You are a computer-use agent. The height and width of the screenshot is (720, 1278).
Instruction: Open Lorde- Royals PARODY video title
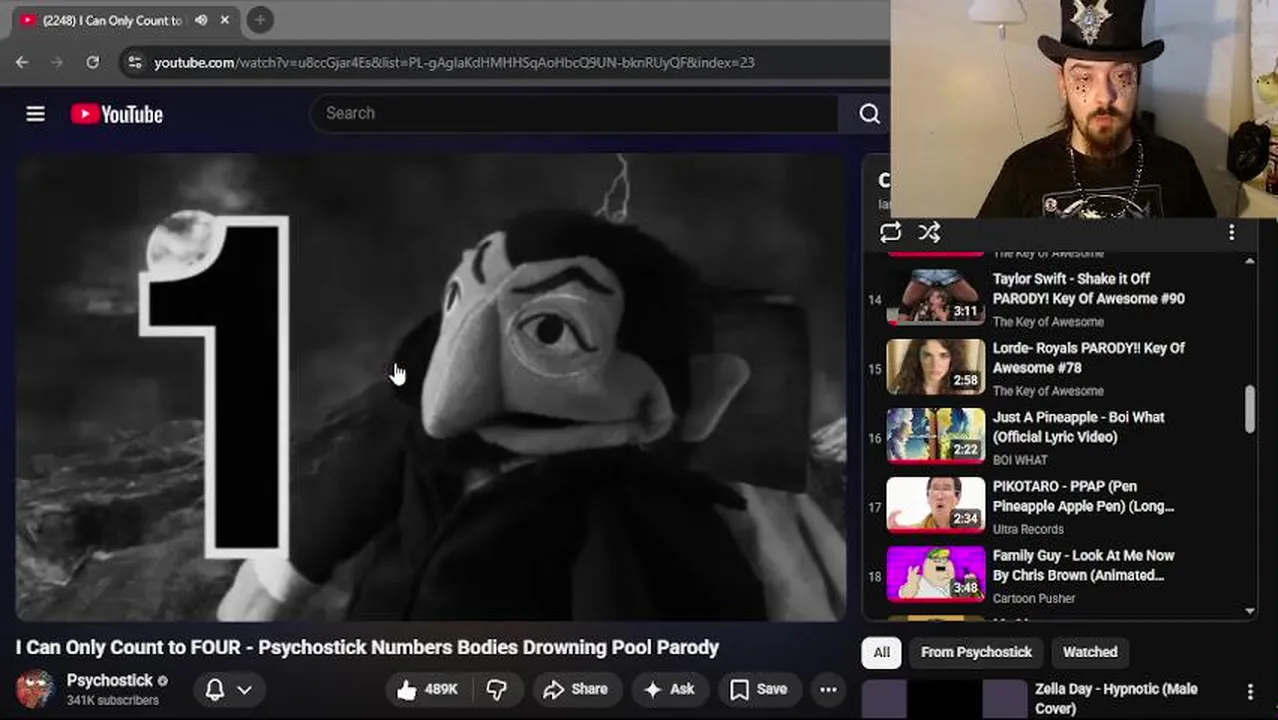tap(1088, 357)
